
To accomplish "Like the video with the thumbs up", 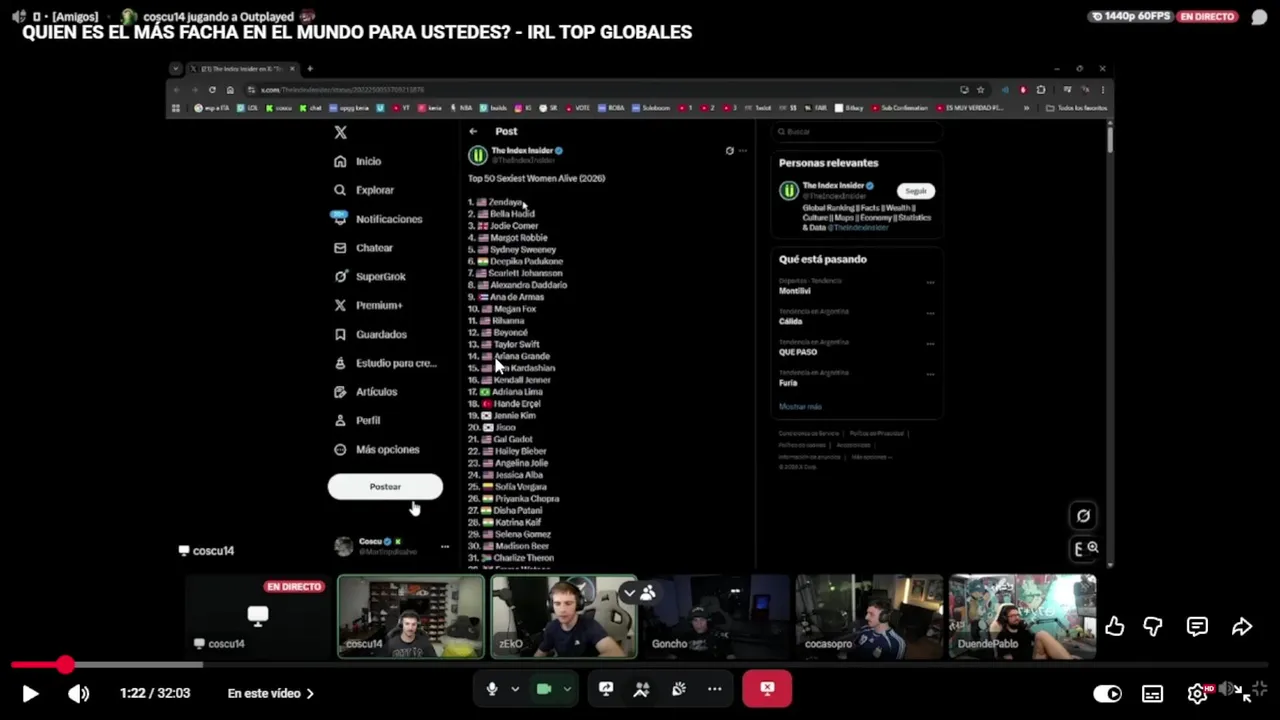I will (1114, 626).
